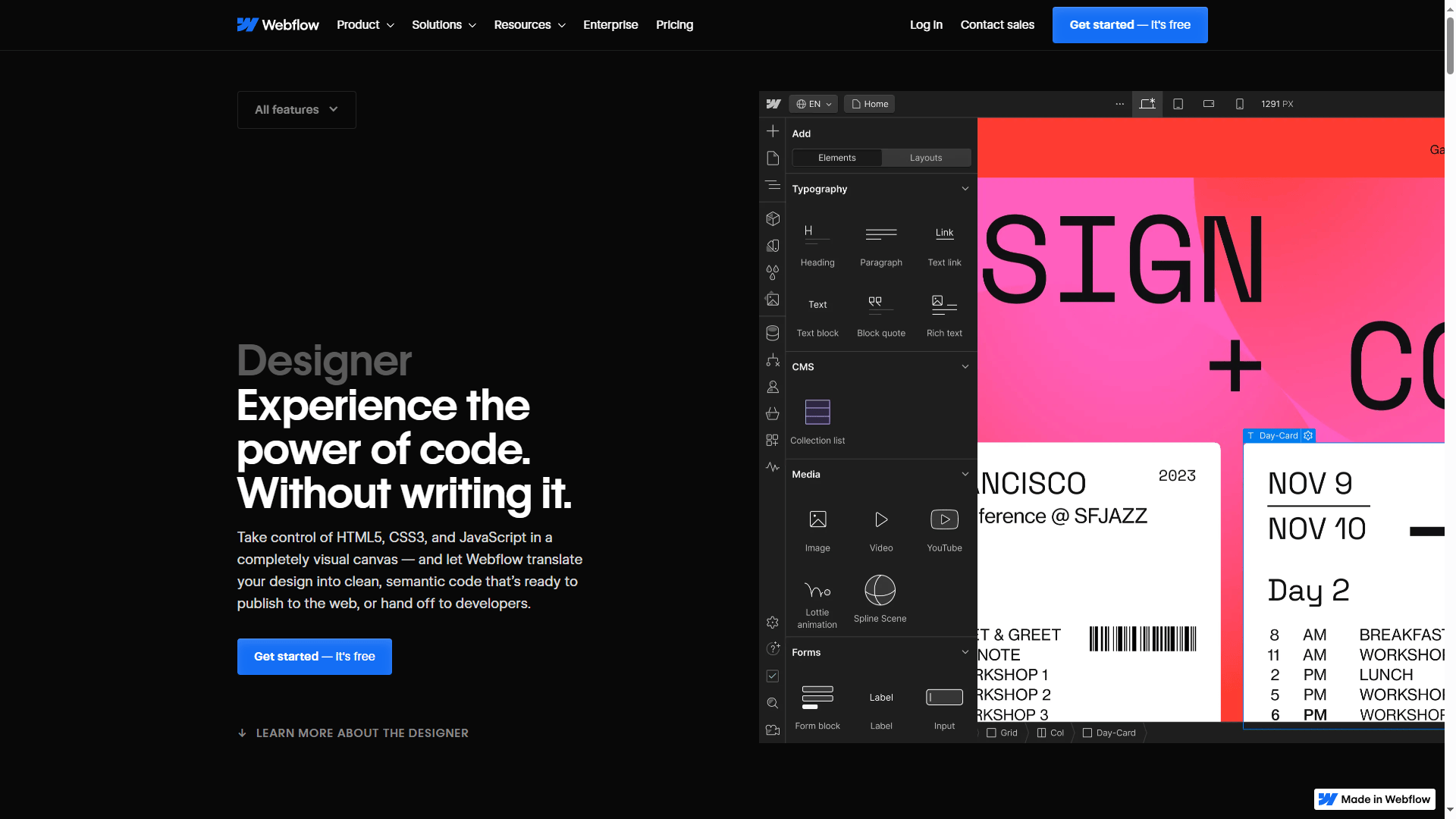
Task: Switch to the Layouts tab
Action: click(925, 157)
